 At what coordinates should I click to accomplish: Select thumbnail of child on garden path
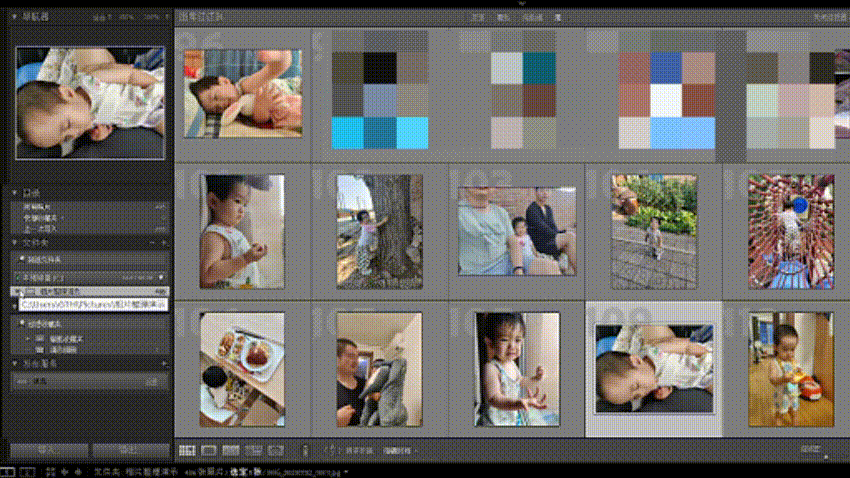pos(654,231)
